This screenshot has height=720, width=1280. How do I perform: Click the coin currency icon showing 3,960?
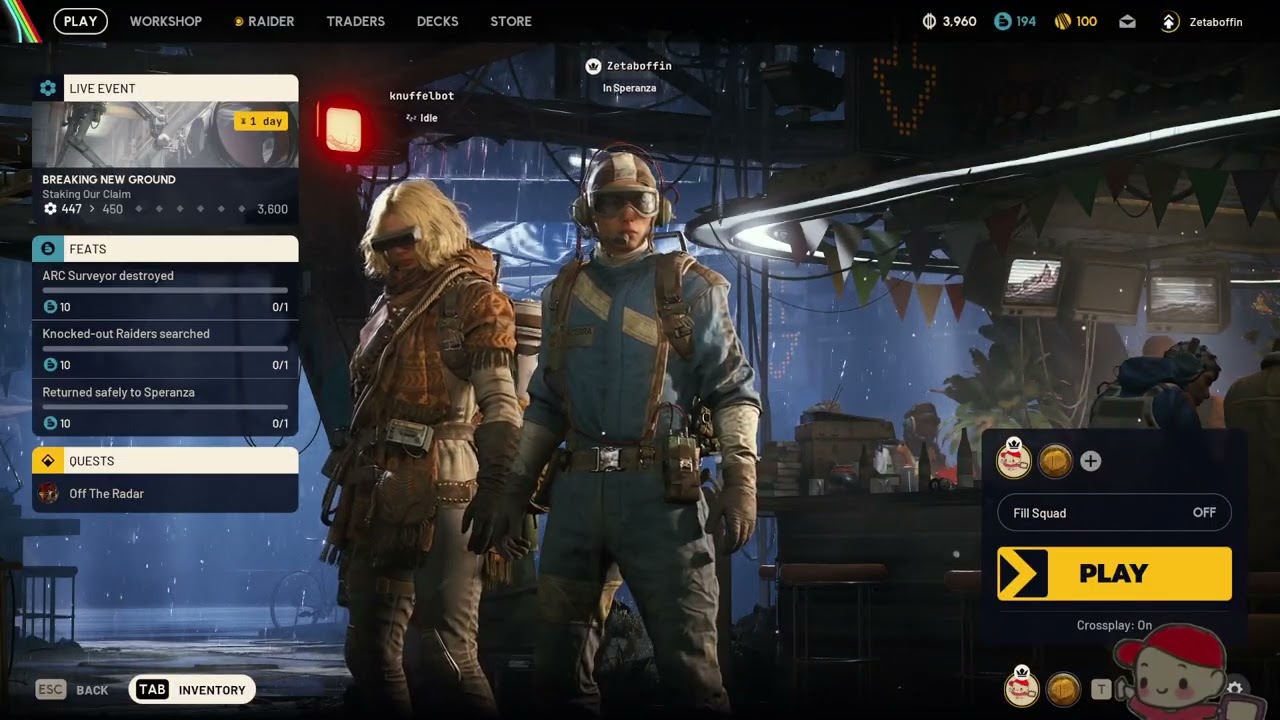(x=929, y=21)
